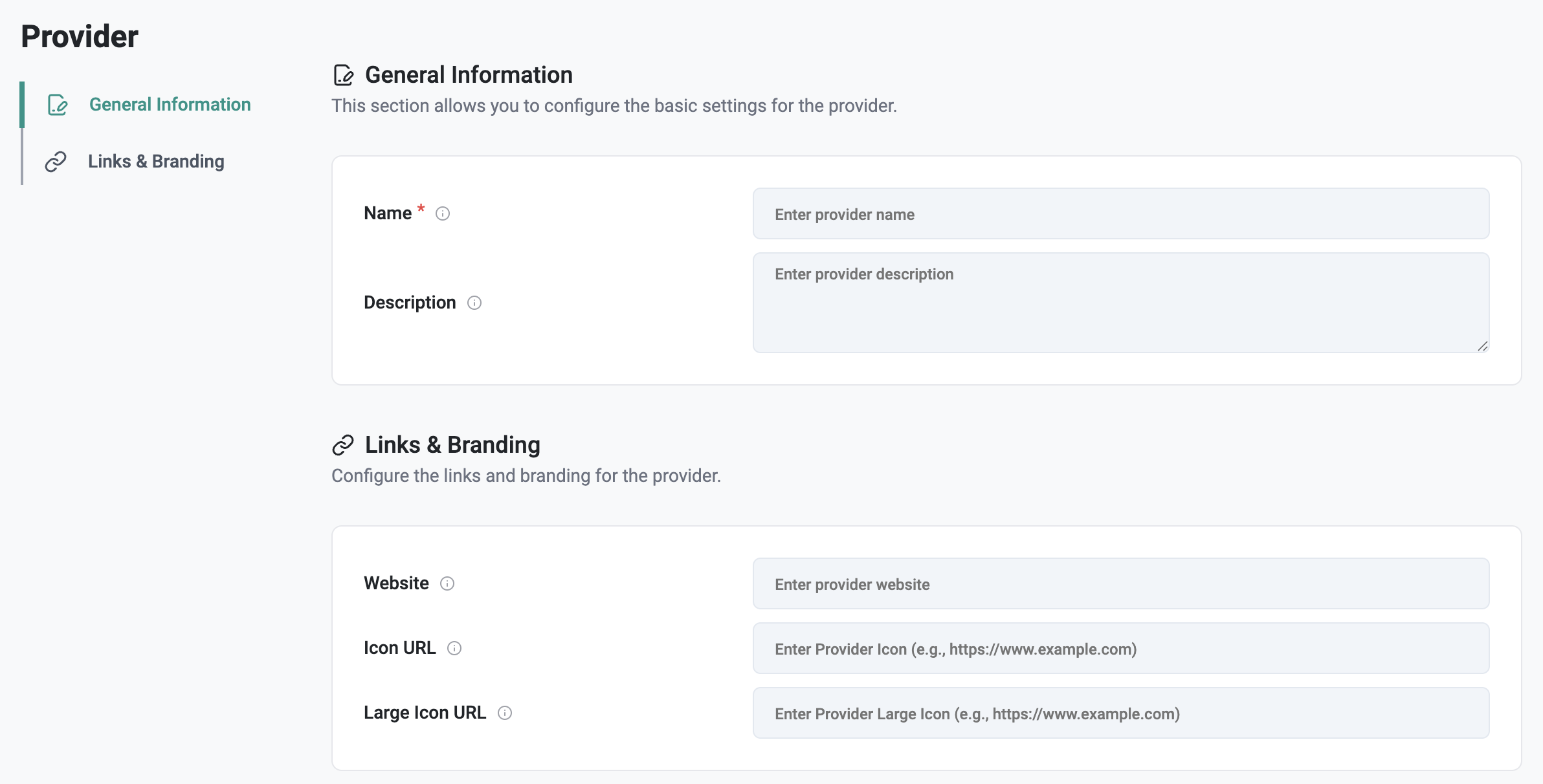Click the info icon next to Name
Image resolution: width=1543 pixels, height=784 pixels.
pyautogui.click(x=443, y=213)
